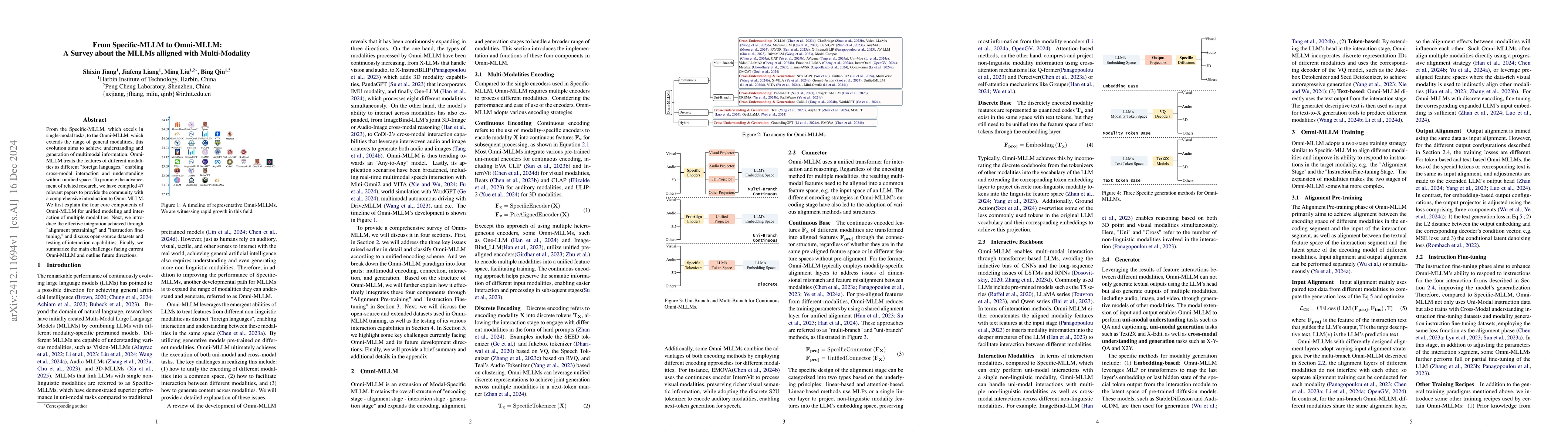Click the 'Pre-Align Encoders' box in Figure 3

click(x=693, y=219)
